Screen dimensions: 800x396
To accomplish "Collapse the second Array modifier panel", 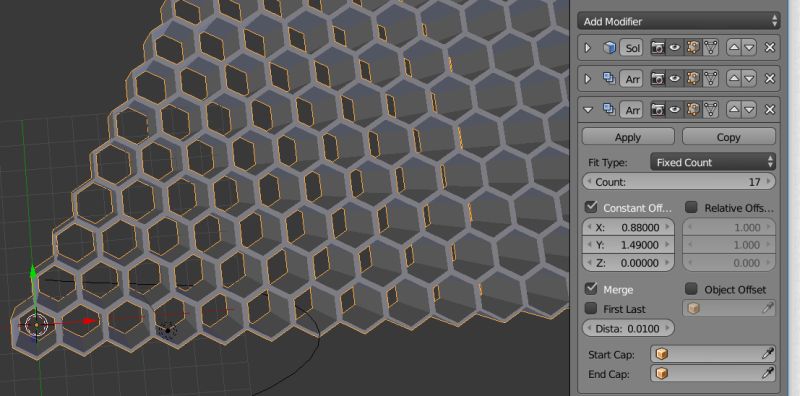I will click(588, 109).
